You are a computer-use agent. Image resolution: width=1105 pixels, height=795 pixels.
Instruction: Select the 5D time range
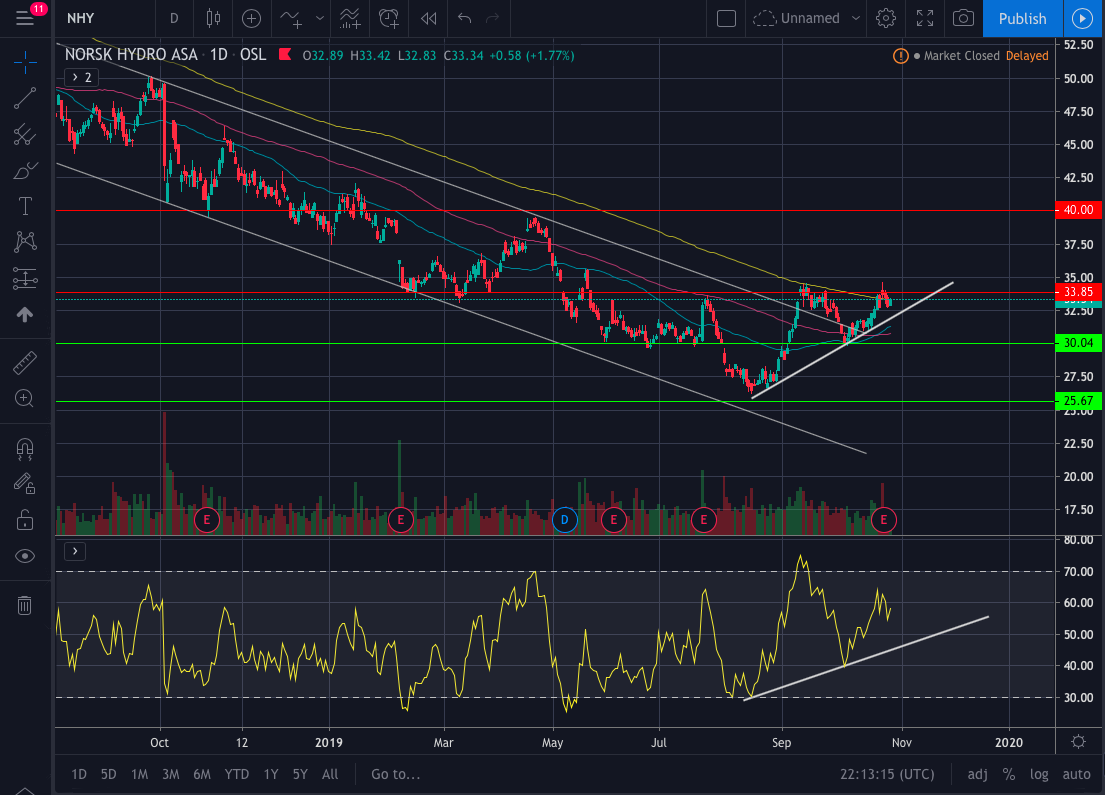(x=109, y=774)
